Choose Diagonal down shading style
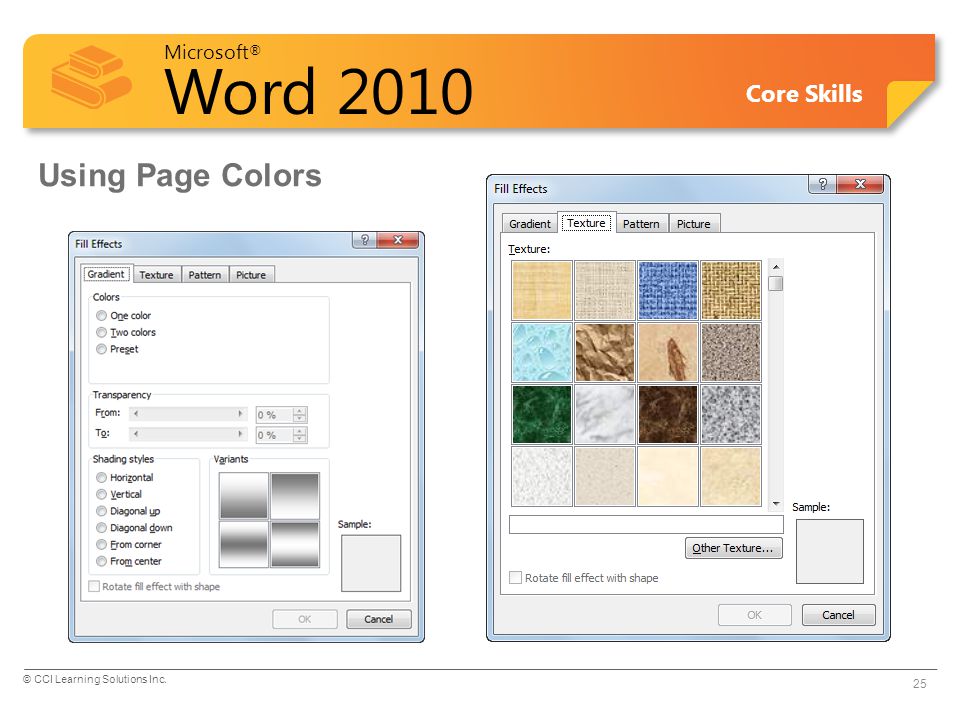The height and width of the screenshot is (720, 960). [x=102, y=528]
